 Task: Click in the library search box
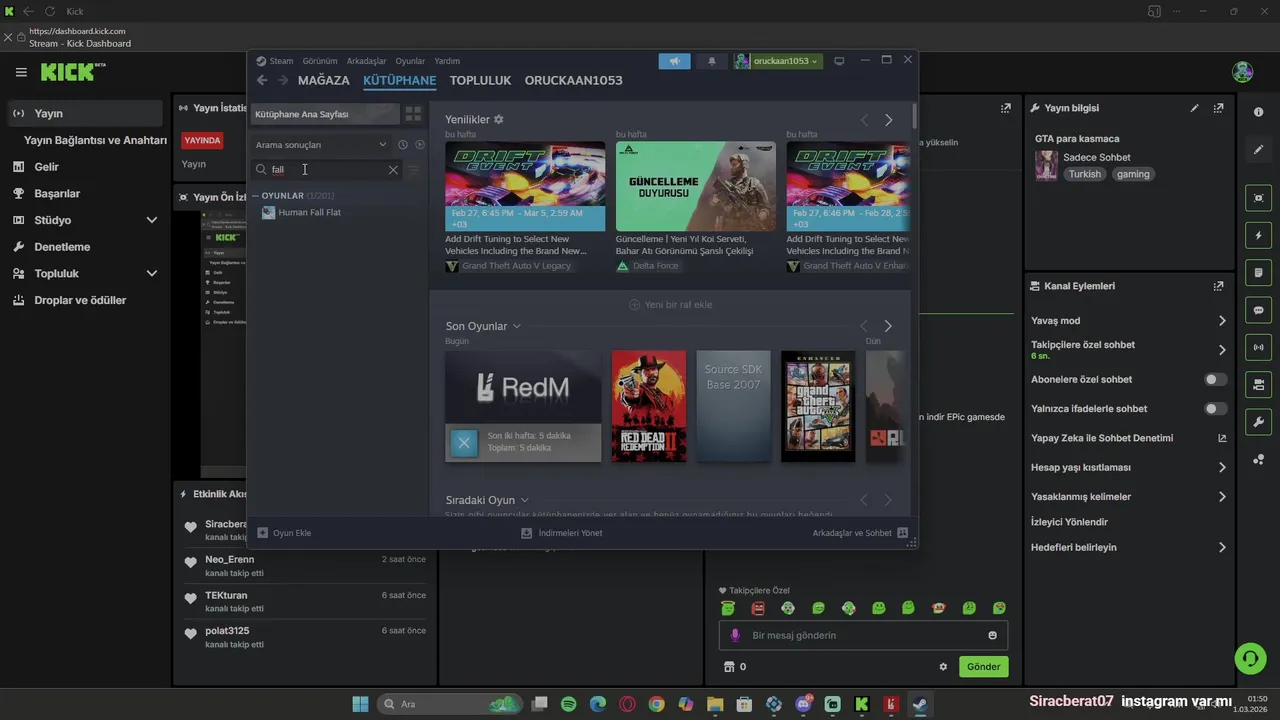point(326,170)
